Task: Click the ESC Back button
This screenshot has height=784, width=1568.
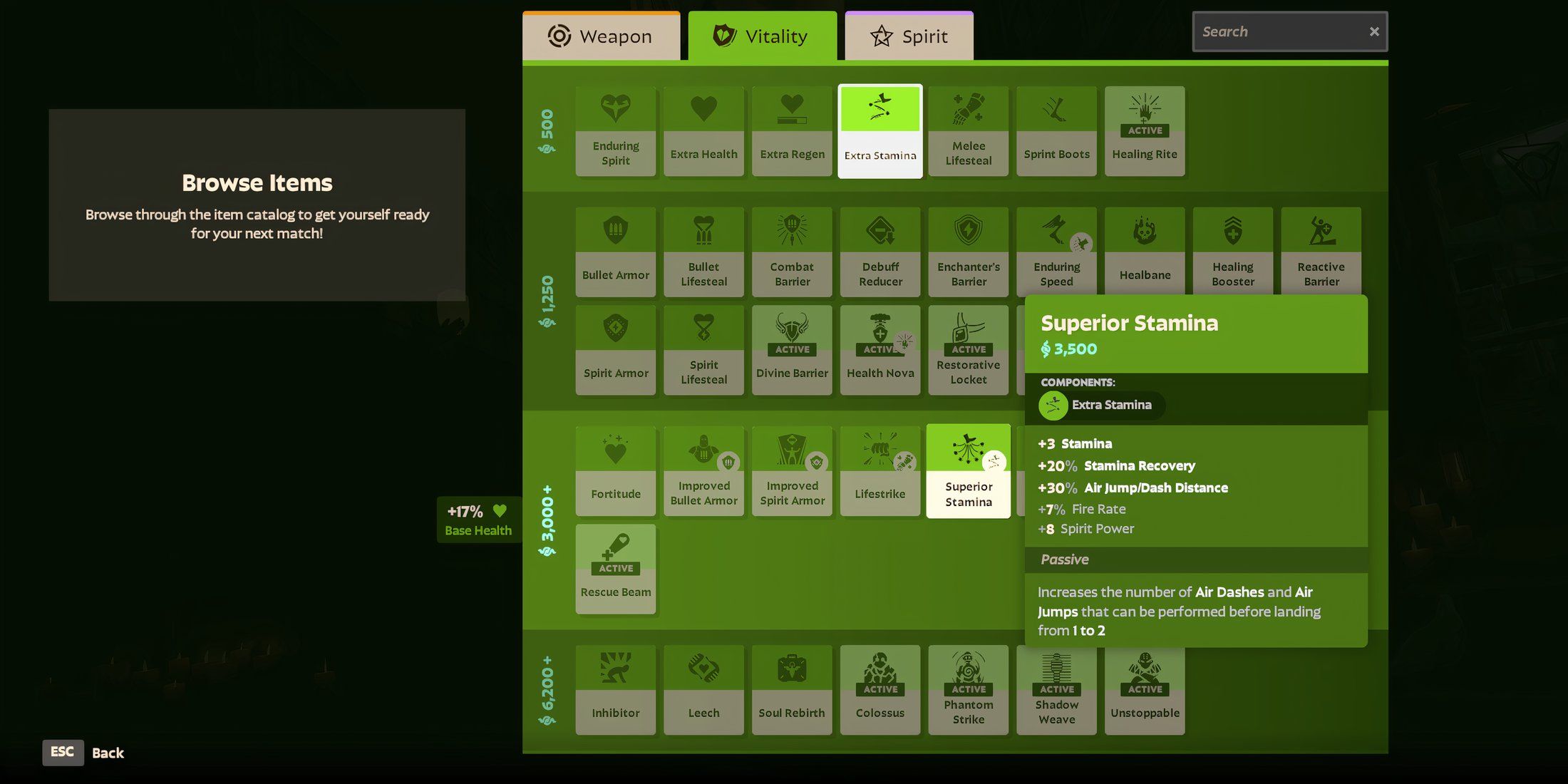Action: point(83,753)
